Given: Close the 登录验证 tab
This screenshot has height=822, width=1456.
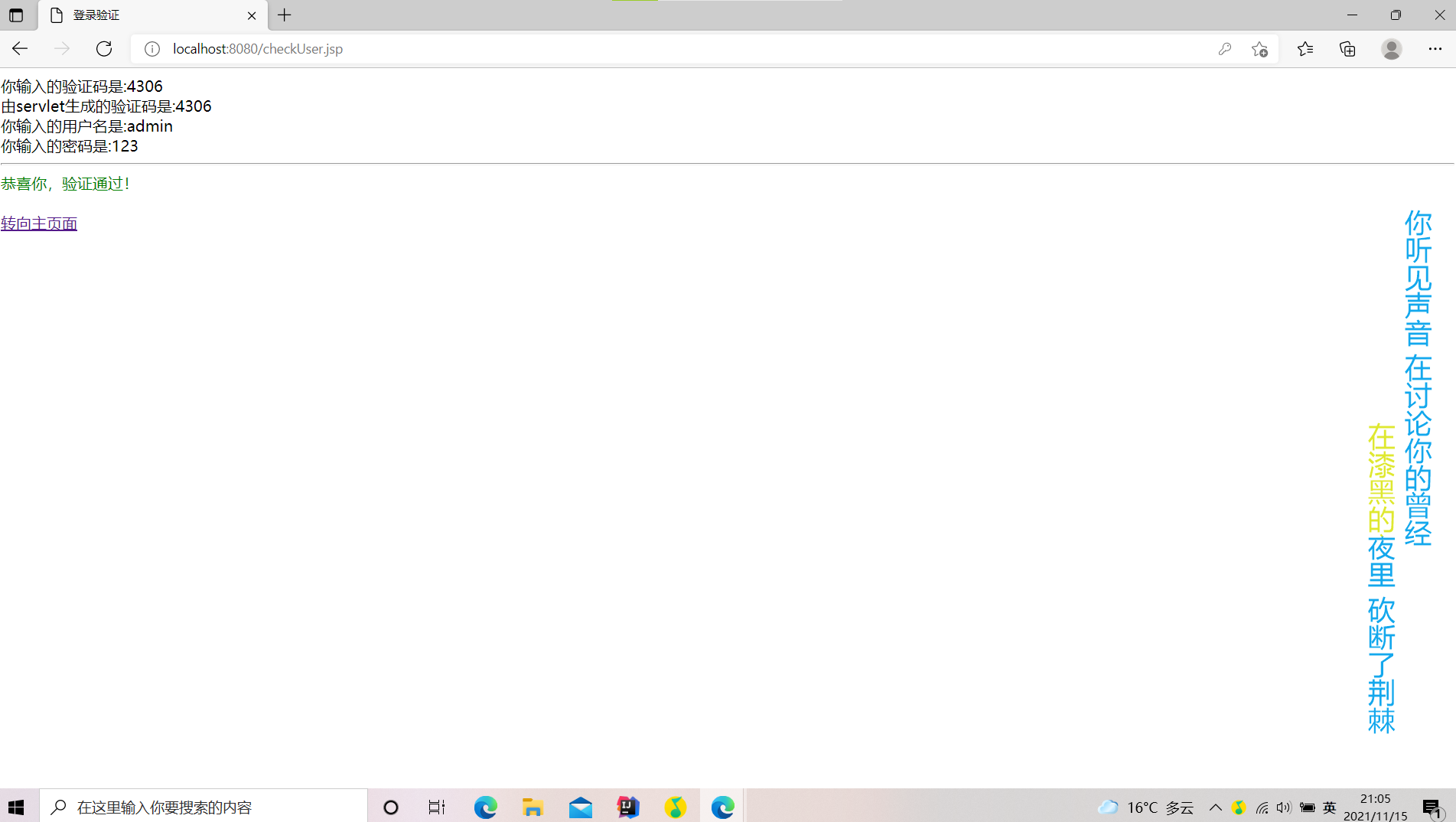Looking at the screenshot, I should coord(252,15).
